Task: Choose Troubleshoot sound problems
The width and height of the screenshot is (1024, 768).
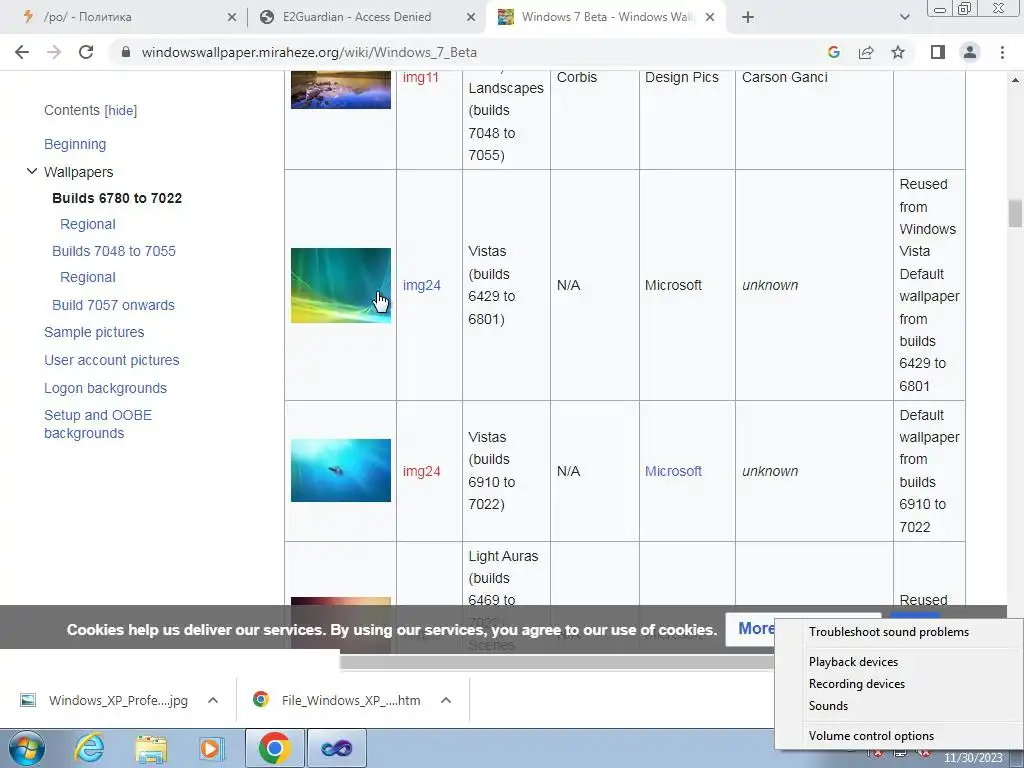Action: click(889, 632)
